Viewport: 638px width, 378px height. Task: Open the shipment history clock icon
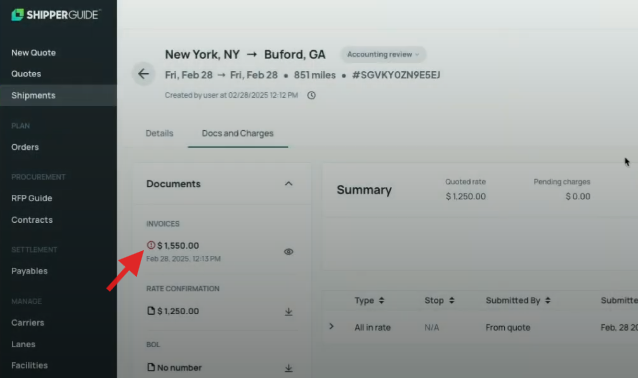311,95
